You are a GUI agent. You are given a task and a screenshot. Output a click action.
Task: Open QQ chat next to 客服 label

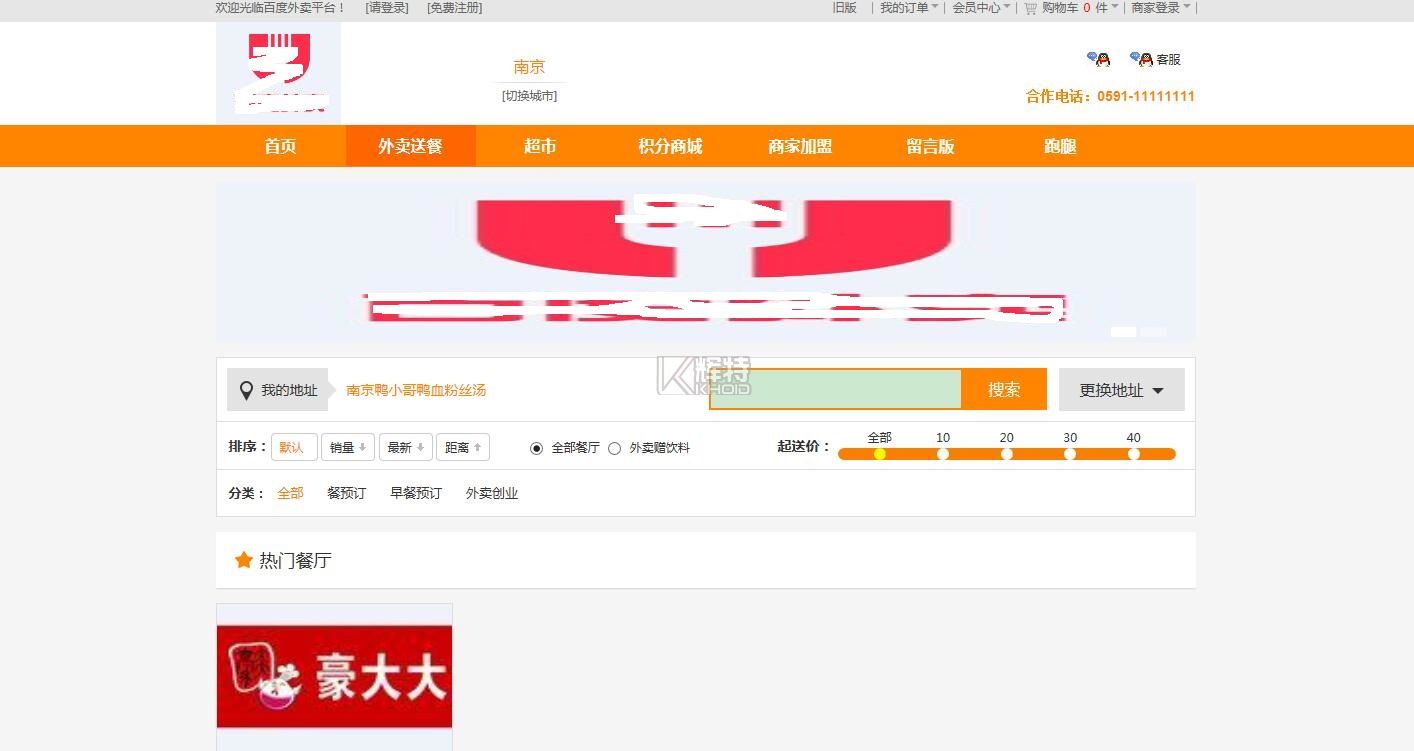[x=1141, y=60]
